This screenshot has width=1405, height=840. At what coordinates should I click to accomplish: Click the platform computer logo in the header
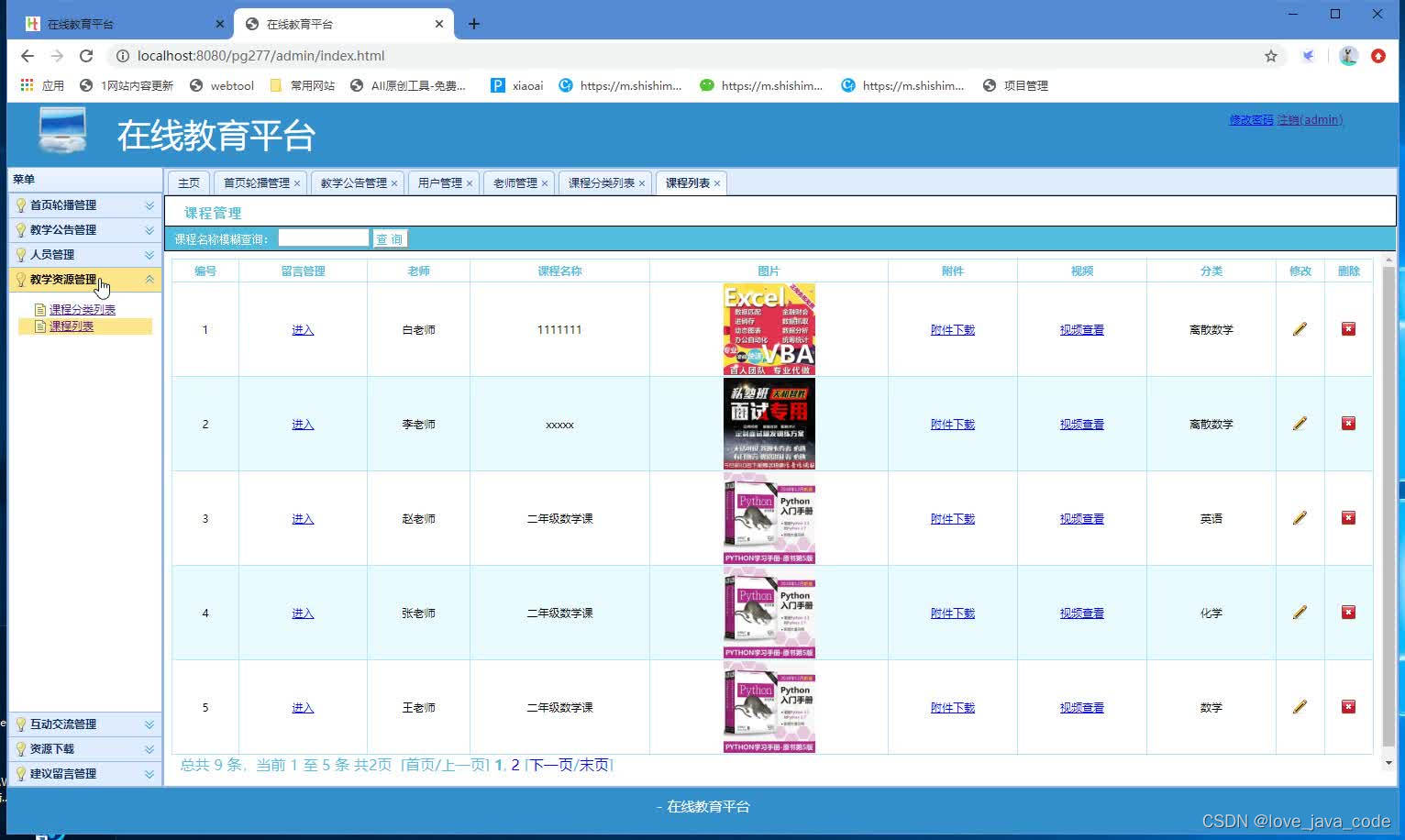tap(62, 131)
